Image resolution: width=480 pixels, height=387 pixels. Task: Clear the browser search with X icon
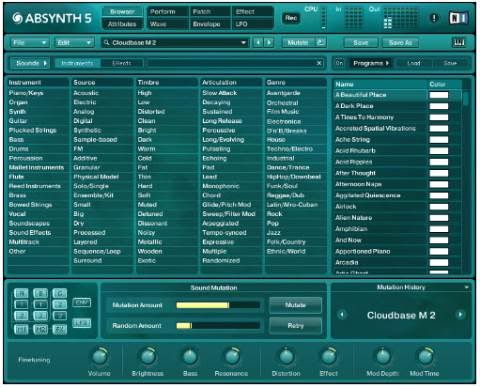click(x=319, y=63)
